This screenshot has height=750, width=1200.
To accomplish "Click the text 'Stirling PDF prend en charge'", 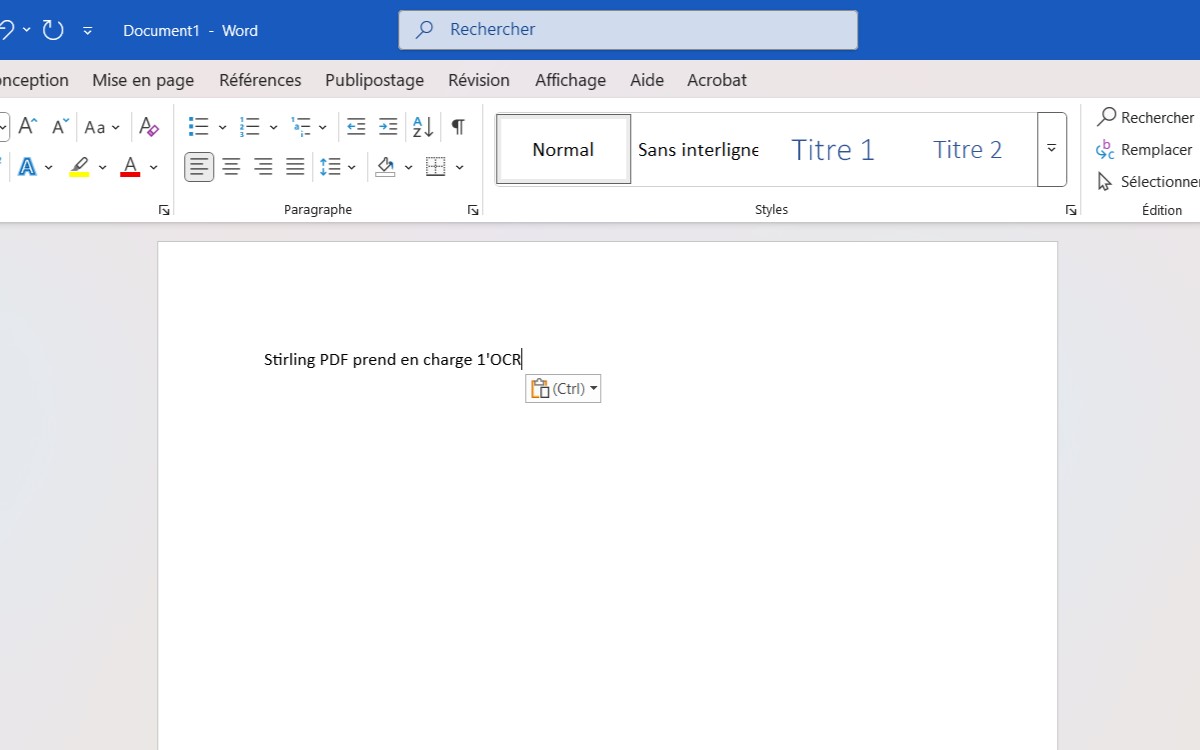I will point(368,360).
